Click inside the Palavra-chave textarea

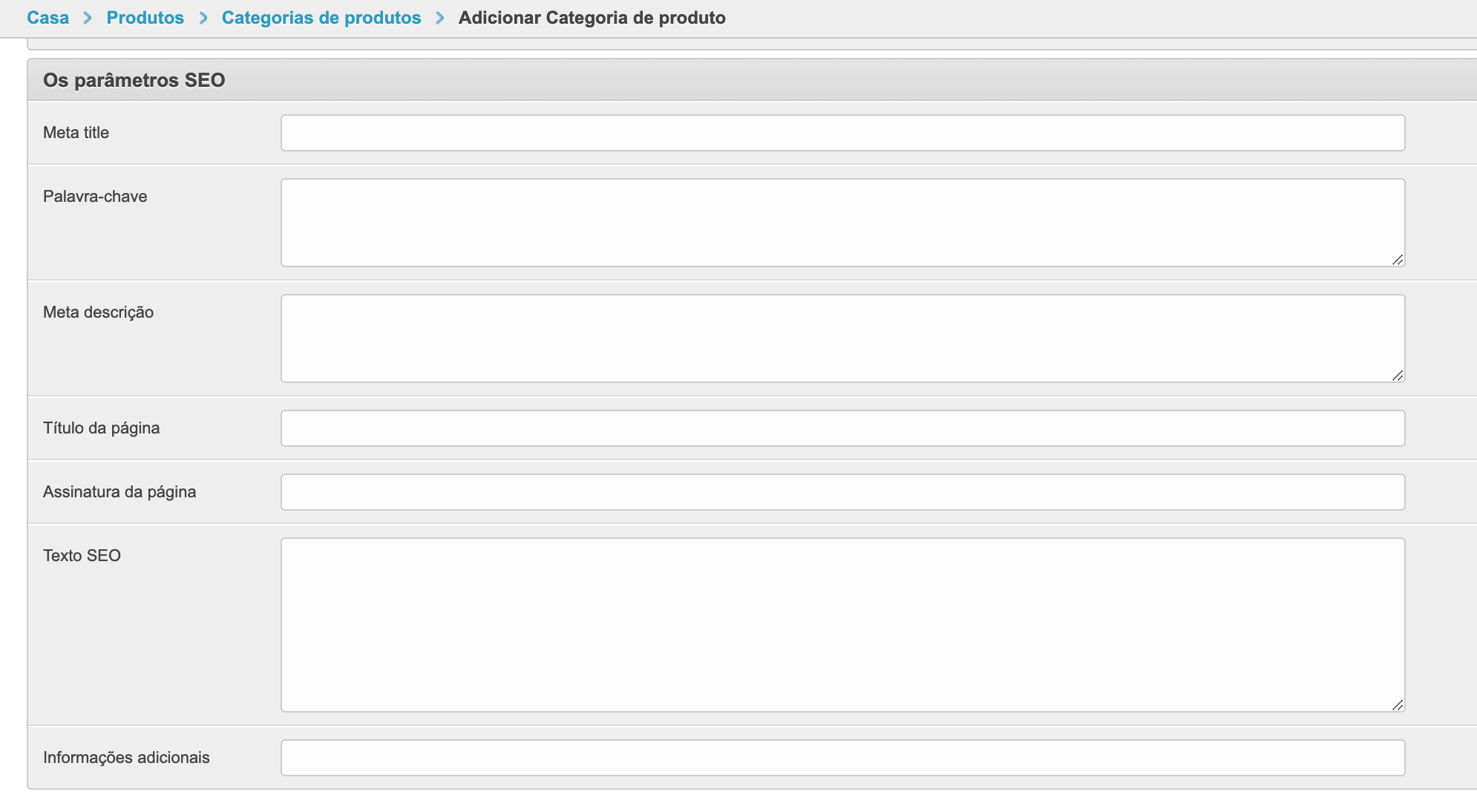[842, 223]
